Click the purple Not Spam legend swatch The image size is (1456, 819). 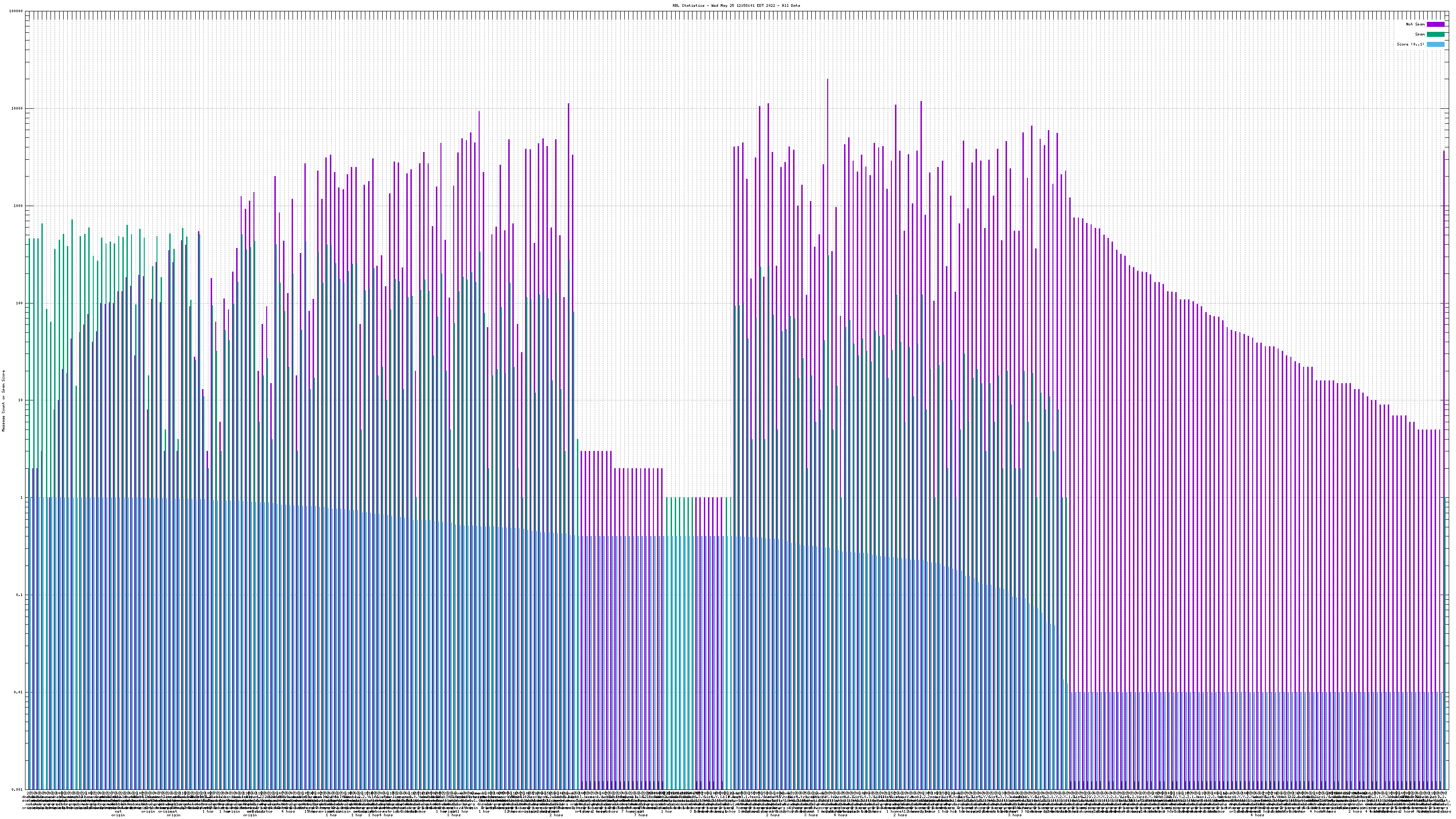tap(1435, 24)
